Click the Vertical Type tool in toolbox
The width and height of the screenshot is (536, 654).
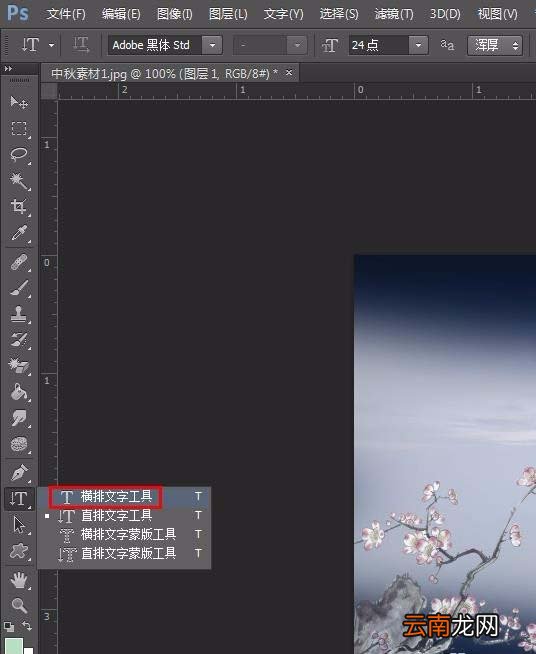(19, 499)
